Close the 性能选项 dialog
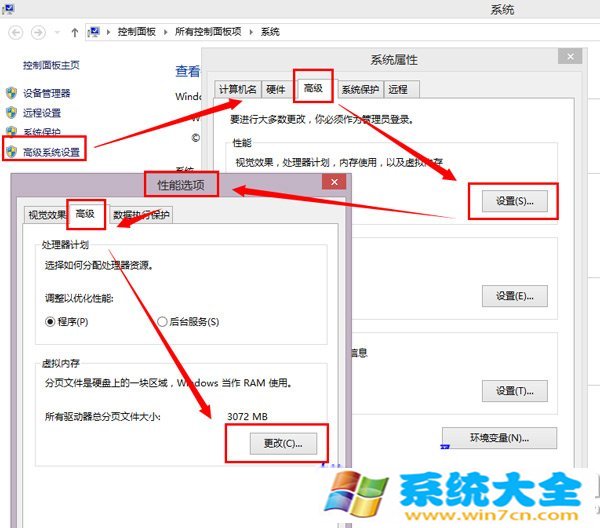 pos(334,182)
